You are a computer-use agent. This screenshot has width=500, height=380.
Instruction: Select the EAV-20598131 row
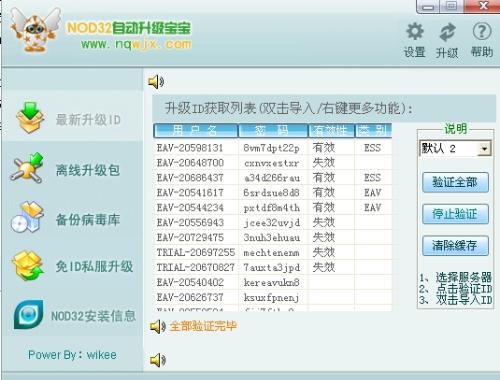(x=273, y=148)
